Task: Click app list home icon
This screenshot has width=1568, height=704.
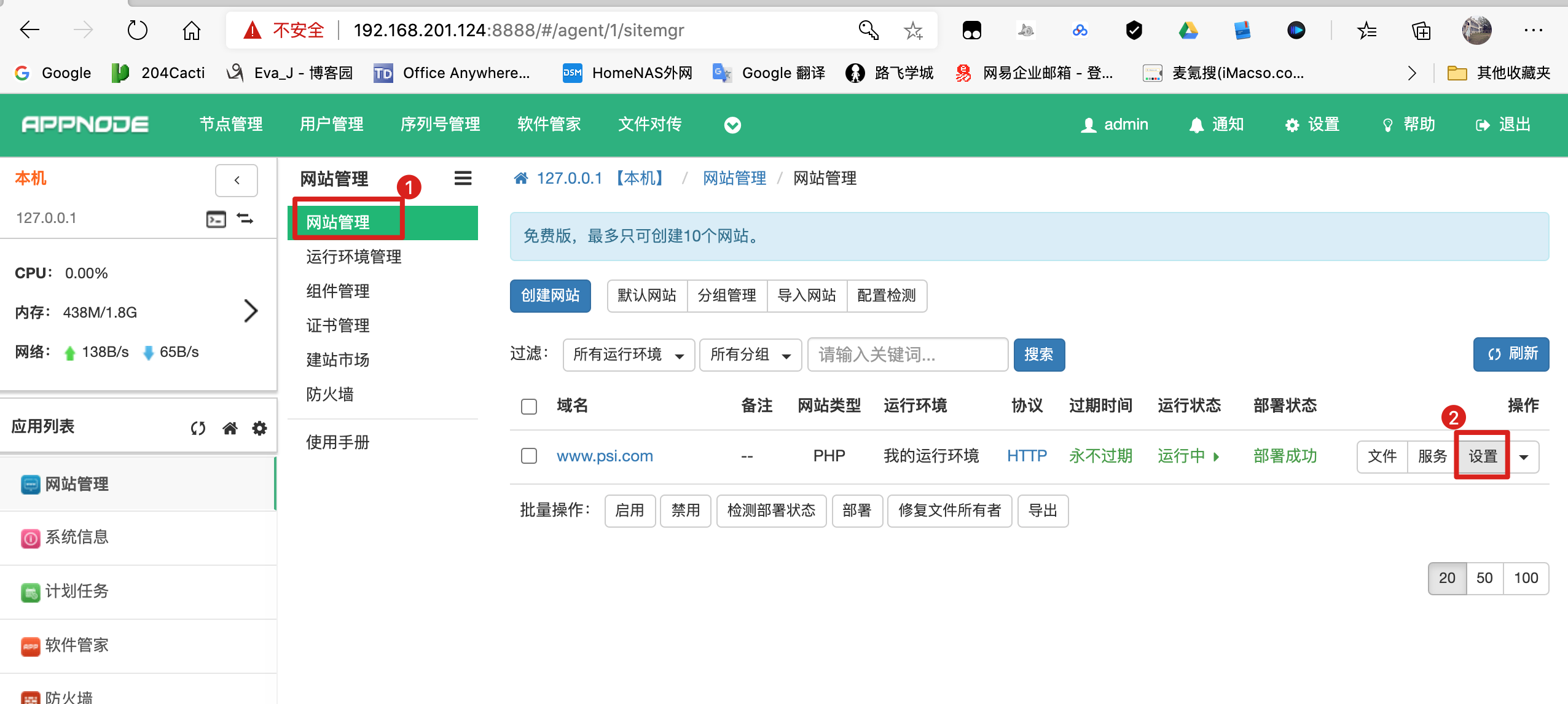Action: pos(230,428)
